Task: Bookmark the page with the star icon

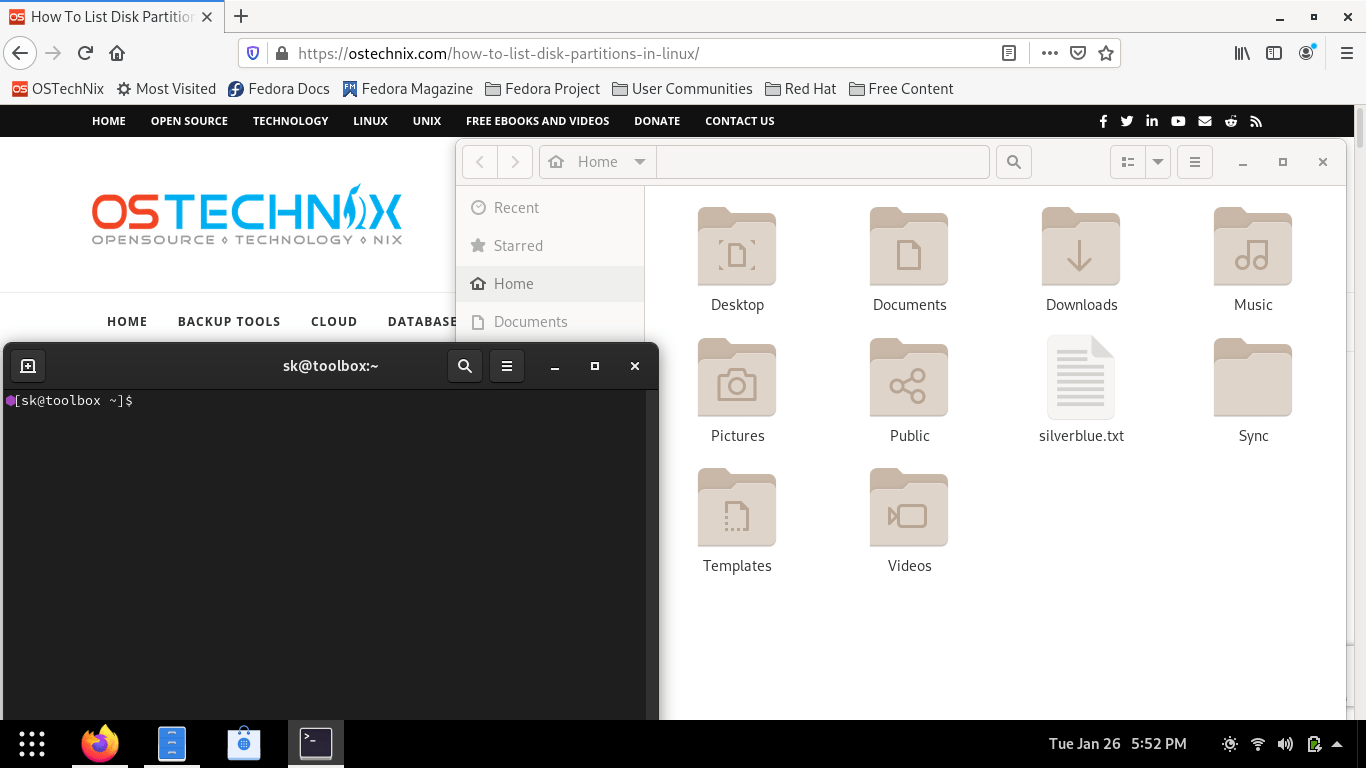Action: coord(1106,53)
